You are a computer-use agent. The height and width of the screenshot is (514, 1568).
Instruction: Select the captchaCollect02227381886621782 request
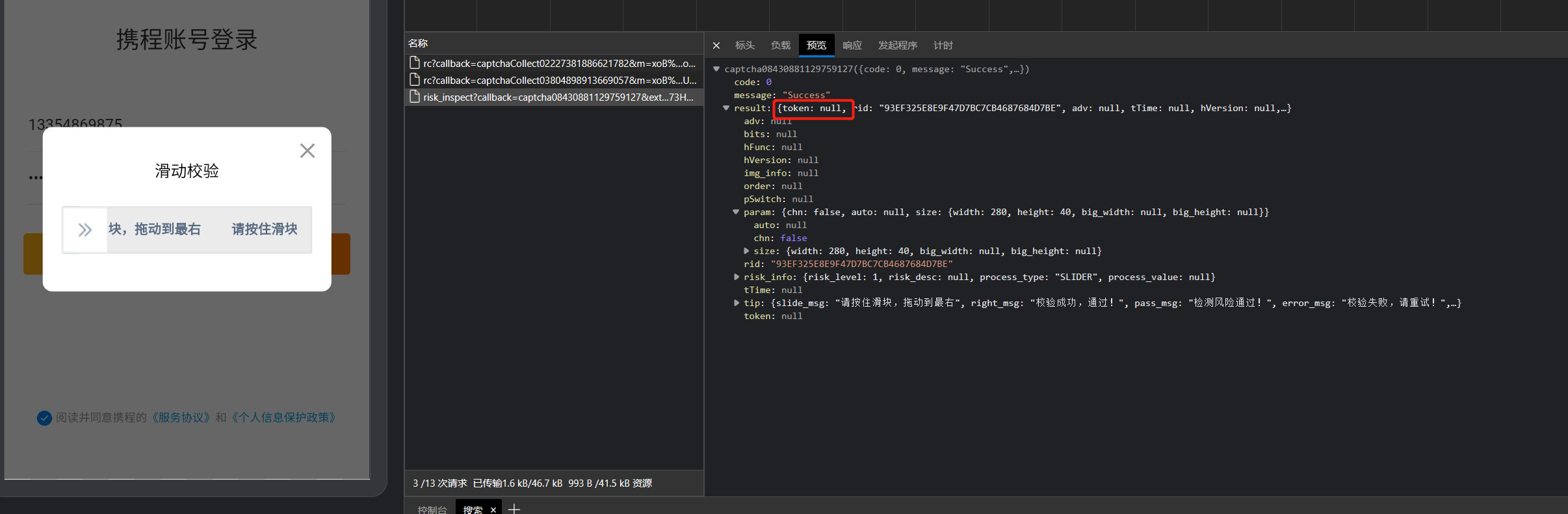(x=554, y=63)
